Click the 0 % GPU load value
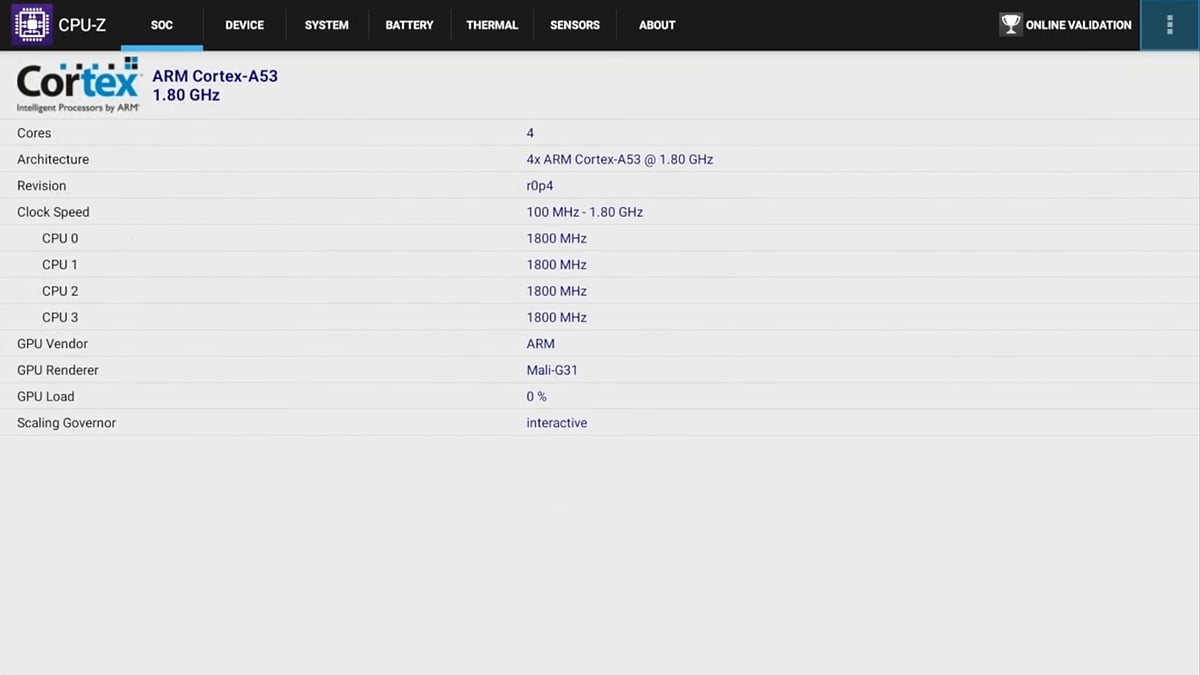The width and height of the screenshot is (1200, 675). point(537,396)
